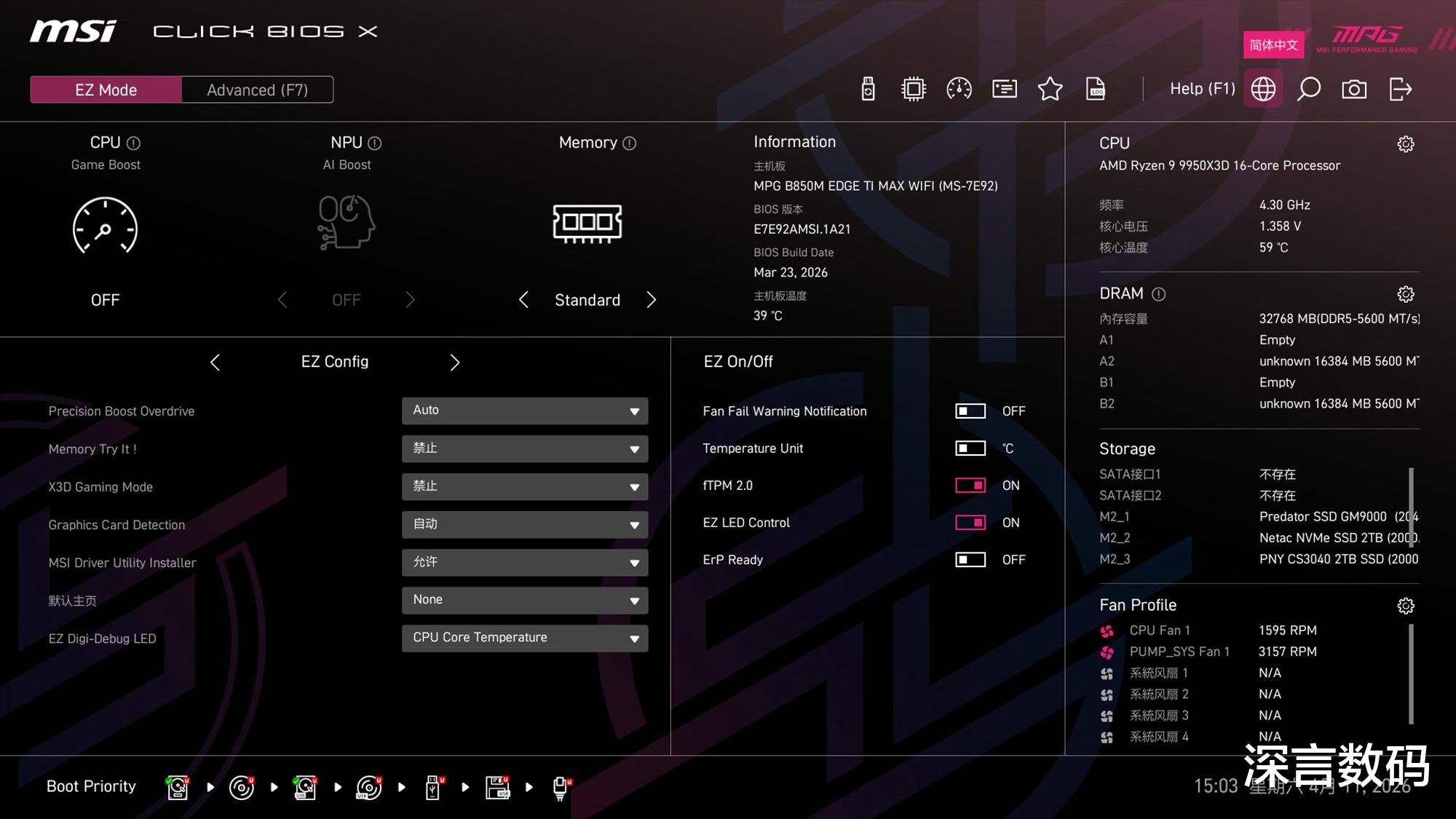Viewport: 1456px width, 819px height.
Task: Click next arrow beside Memory Standard
Action: tap(652, 300)
